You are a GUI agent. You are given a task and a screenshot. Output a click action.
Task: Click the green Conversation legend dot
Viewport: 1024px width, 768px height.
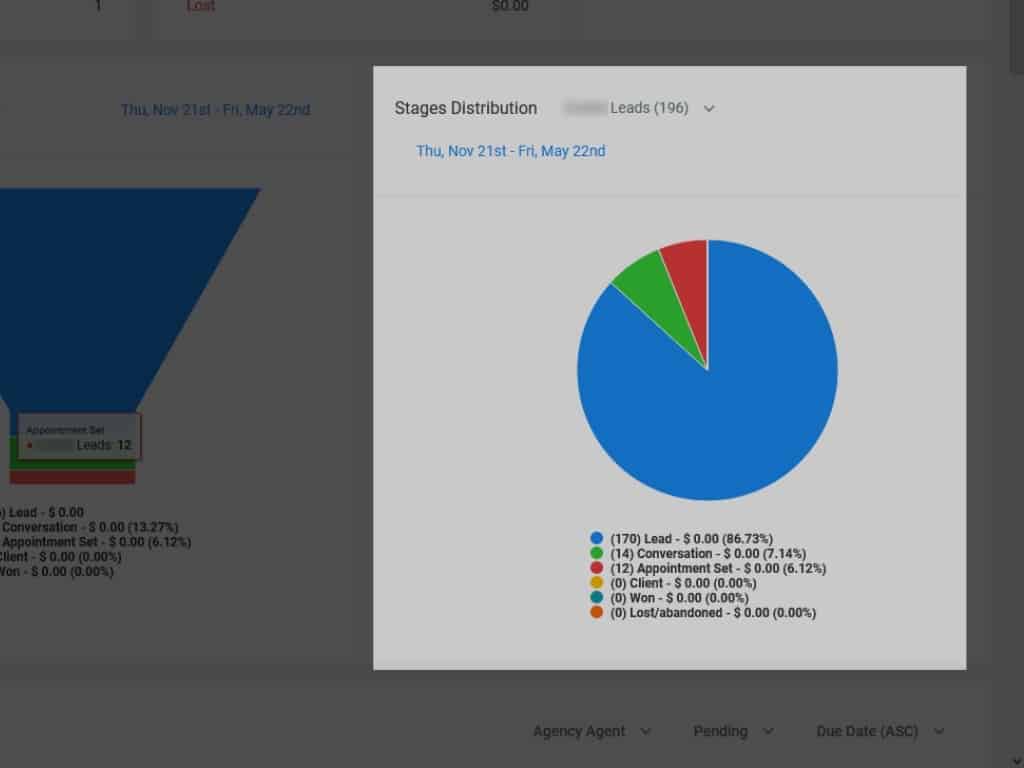pyautogui.click(x=597, y=553)
